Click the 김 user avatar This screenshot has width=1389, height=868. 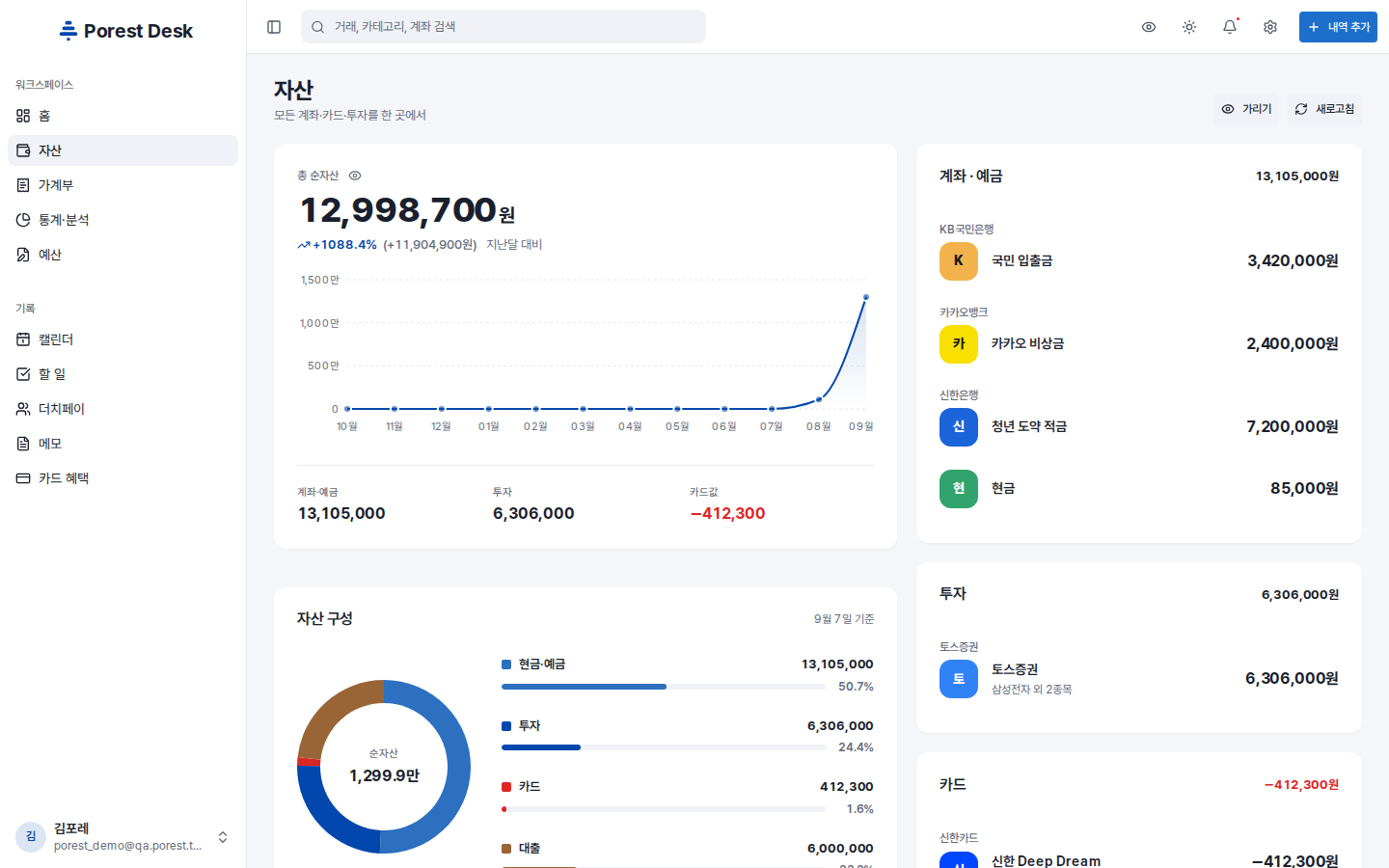coord(31,837)
